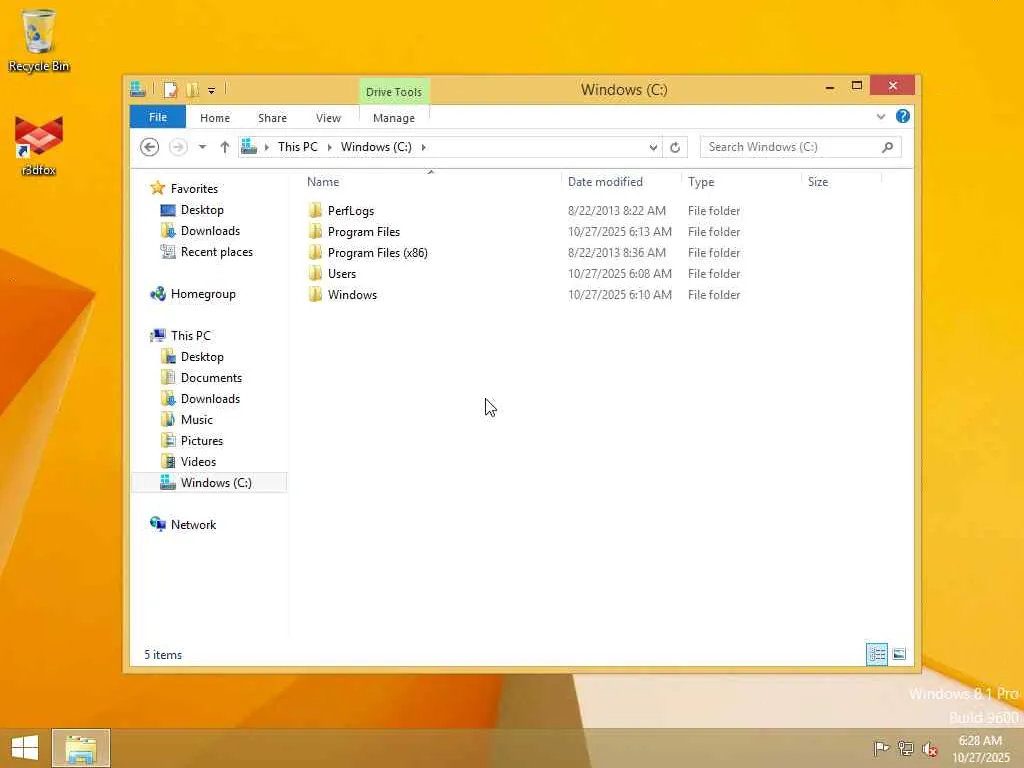The height and width of the screenshot is (768, 1024).
Task: Open the File menu tab
Action: (157, 117)
